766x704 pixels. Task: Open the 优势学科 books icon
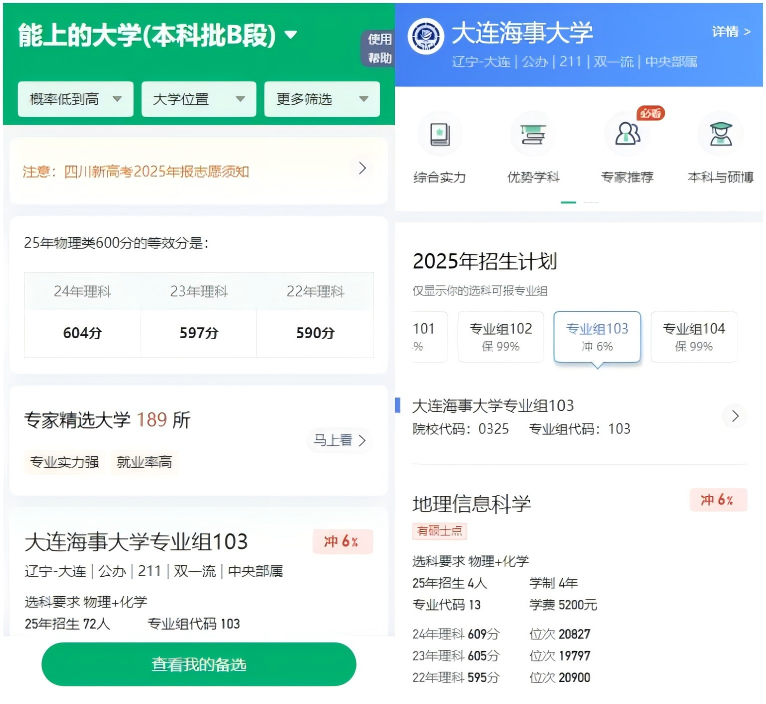[533, 135]
